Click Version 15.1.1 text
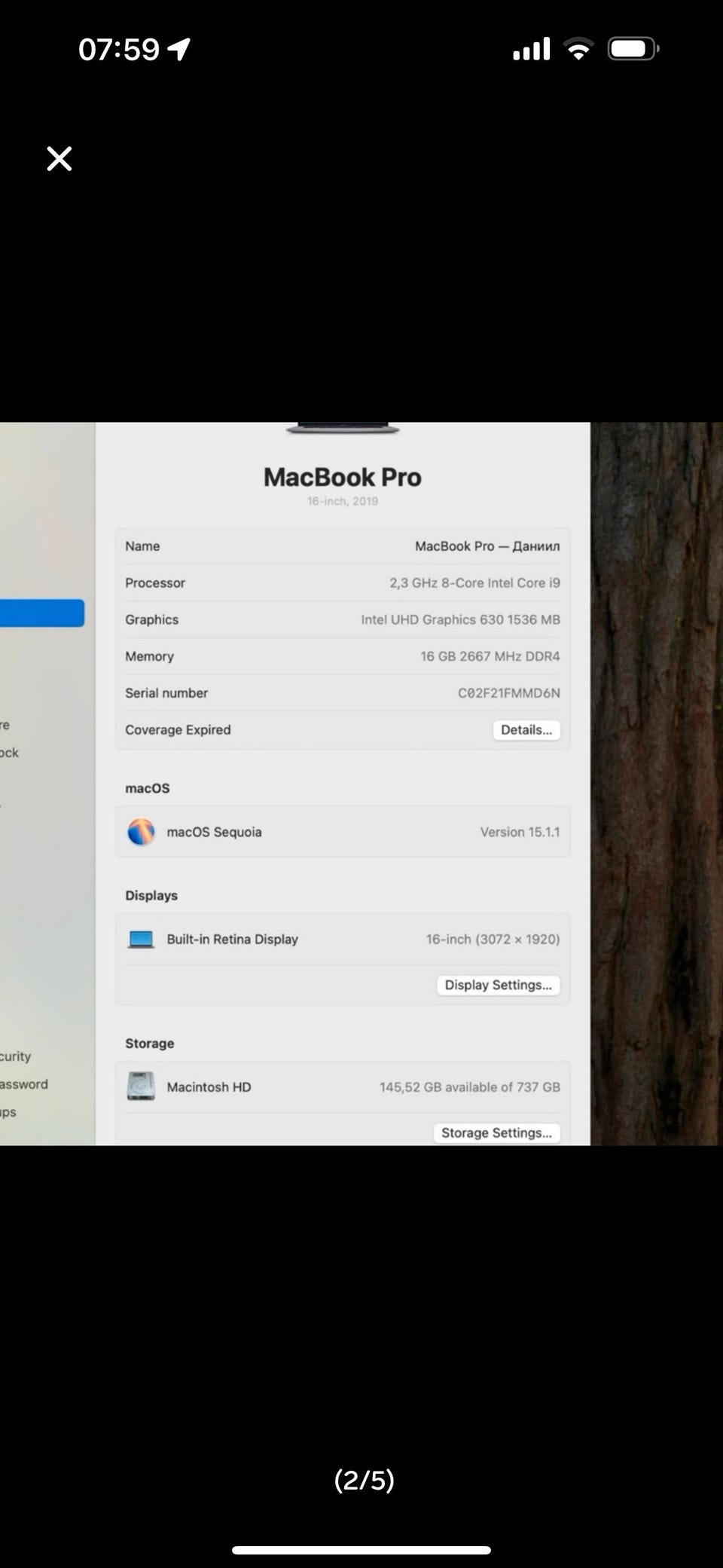The image size is (723, 1568). point(520,832)
